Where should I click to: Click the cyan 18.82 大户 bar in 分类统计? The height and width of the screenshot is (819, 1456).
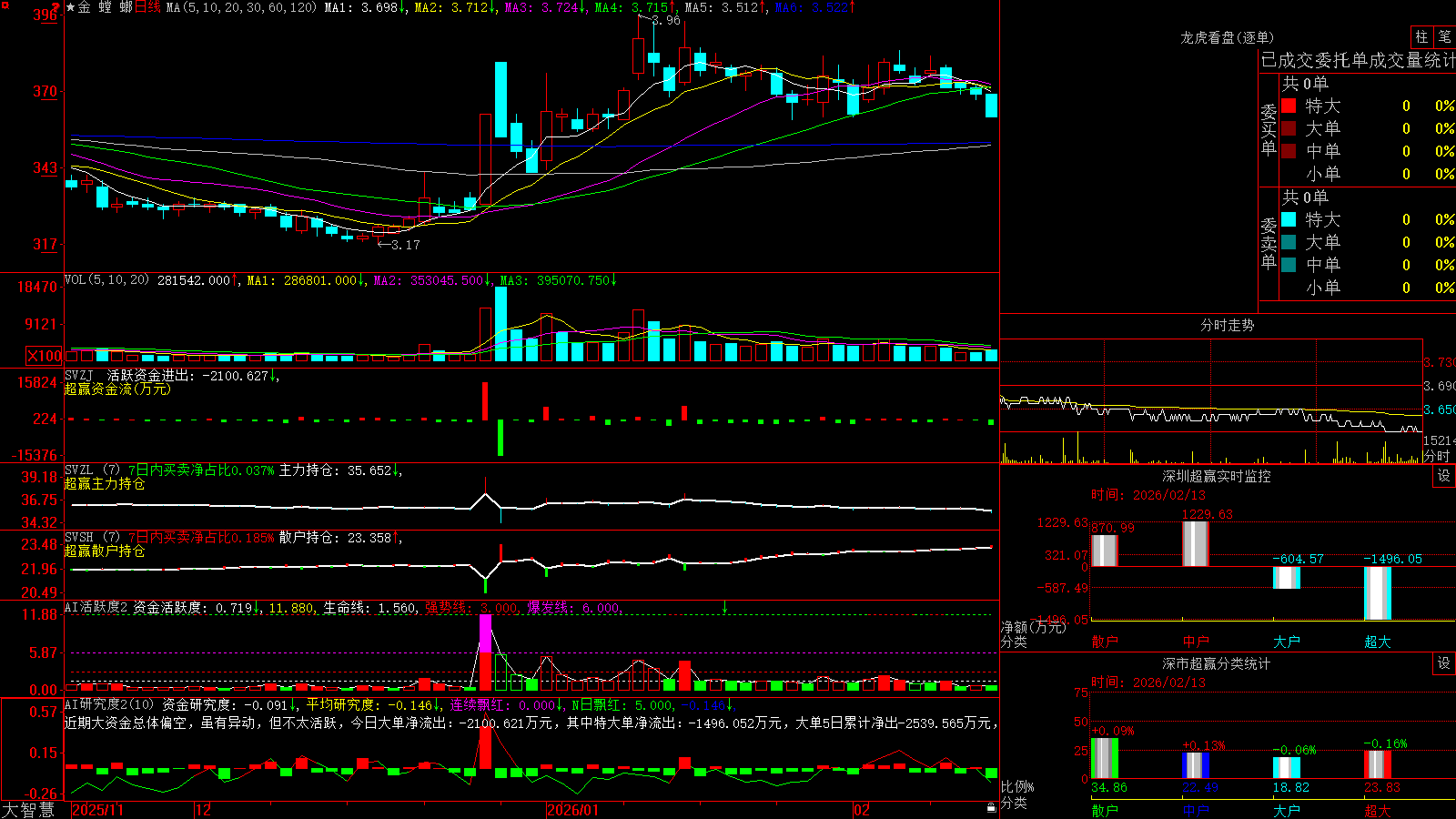[x=1287, y=768]
